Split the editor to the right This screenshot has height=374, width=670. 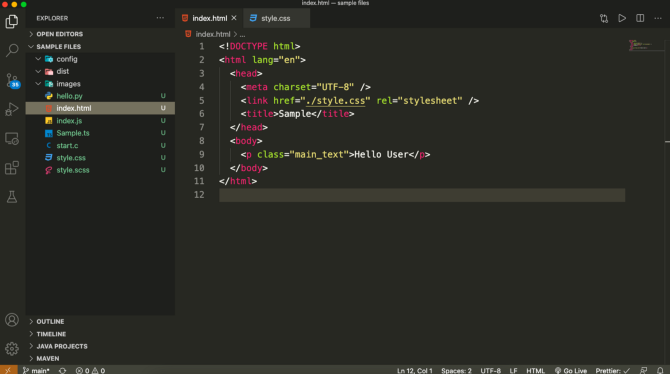coord(640,18)
